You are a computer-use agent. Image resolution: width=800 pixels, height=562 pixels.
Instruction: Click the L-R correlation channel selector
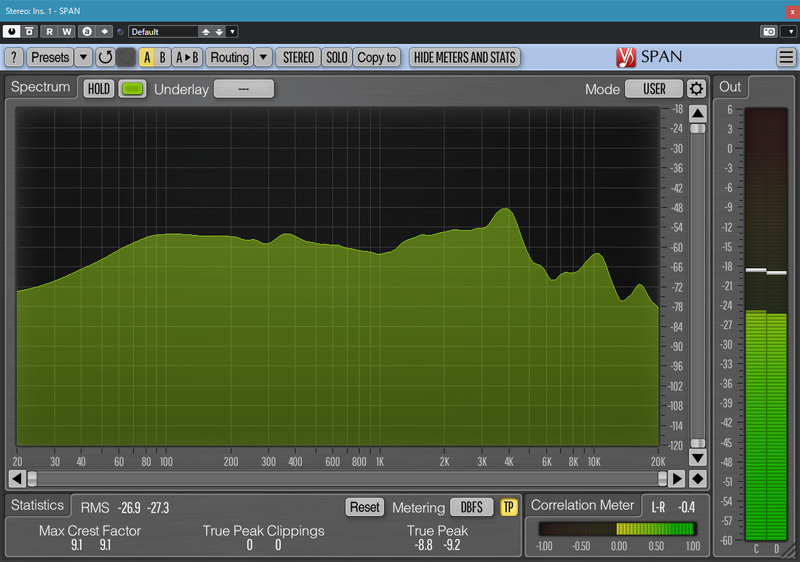658,507
